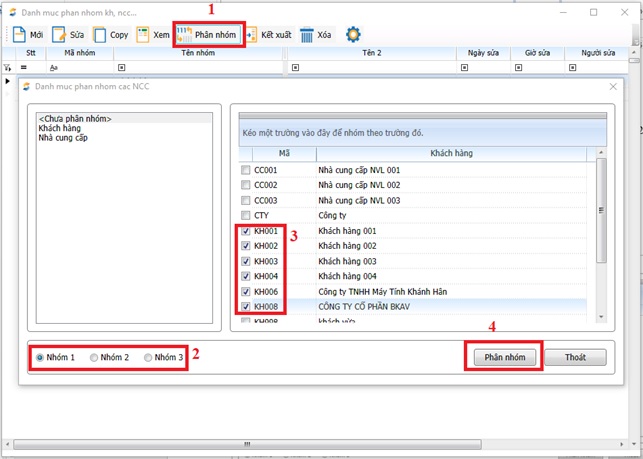The image size is (643, 459).
Task: Click the Thoát button
Action: tap(575, 357)
